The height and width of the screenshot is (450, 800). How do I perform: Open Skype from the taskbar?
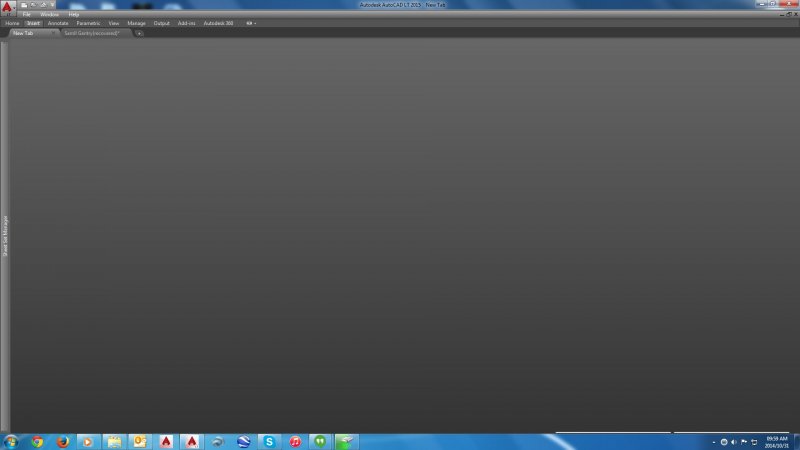pos(269,442)
